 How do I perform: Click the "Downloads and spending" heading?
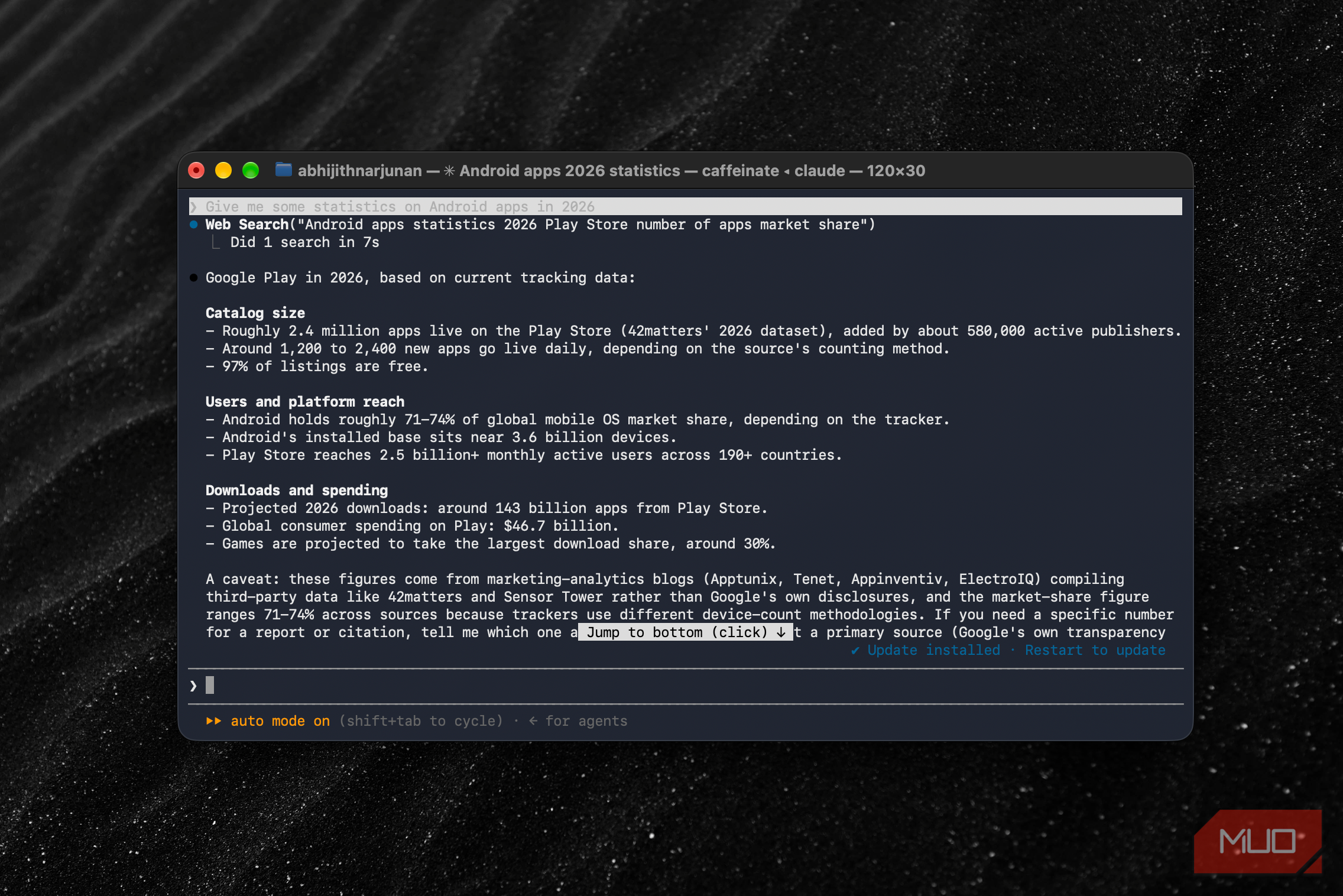pyautogui.click(x=297, y=491)
